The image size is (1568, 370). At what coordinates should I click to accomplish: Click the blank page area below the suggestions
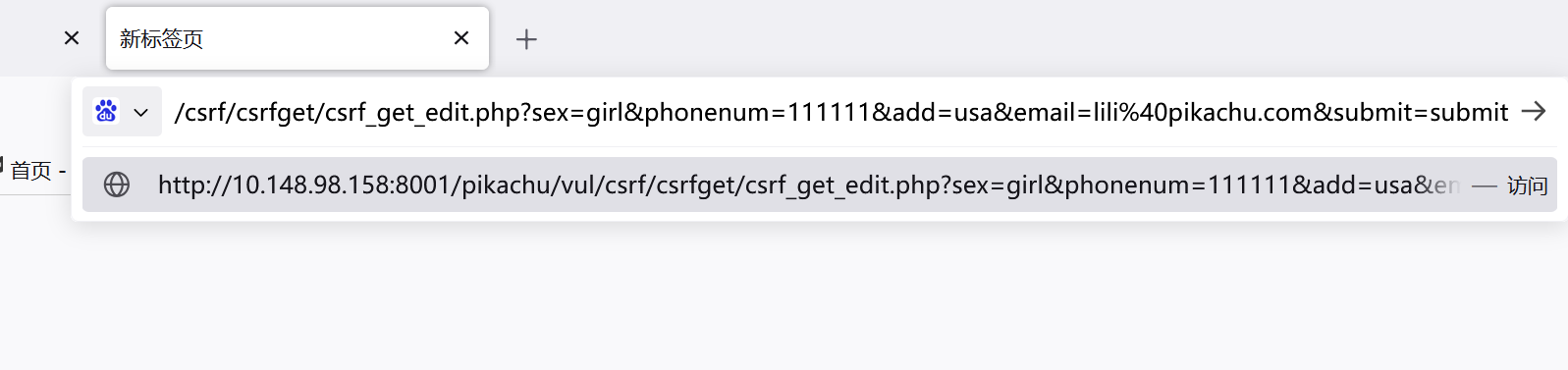click(x=785, y=295)
